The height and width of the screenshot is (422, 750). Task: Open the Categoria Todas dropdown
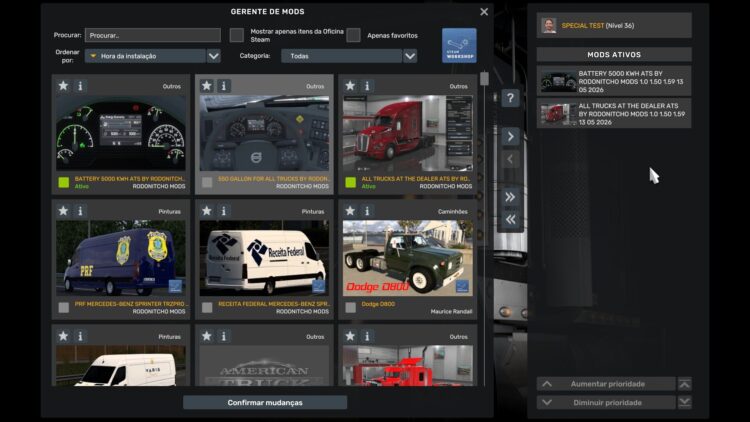[342, 56]
